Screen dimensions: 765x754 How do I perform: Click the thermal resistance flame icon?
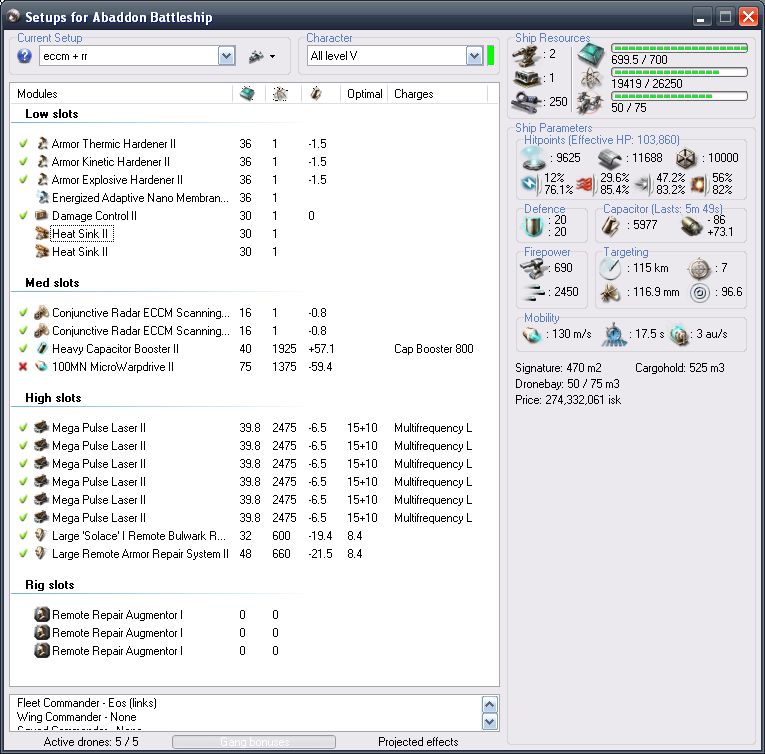[x=585, y=184]
